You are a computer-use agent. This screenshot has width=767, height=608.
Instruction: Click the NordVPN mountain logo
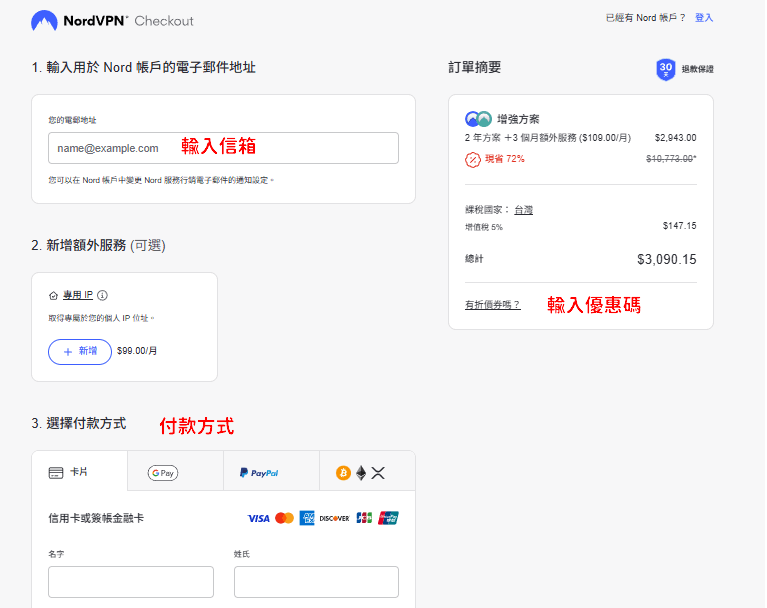tap(44, 21)
